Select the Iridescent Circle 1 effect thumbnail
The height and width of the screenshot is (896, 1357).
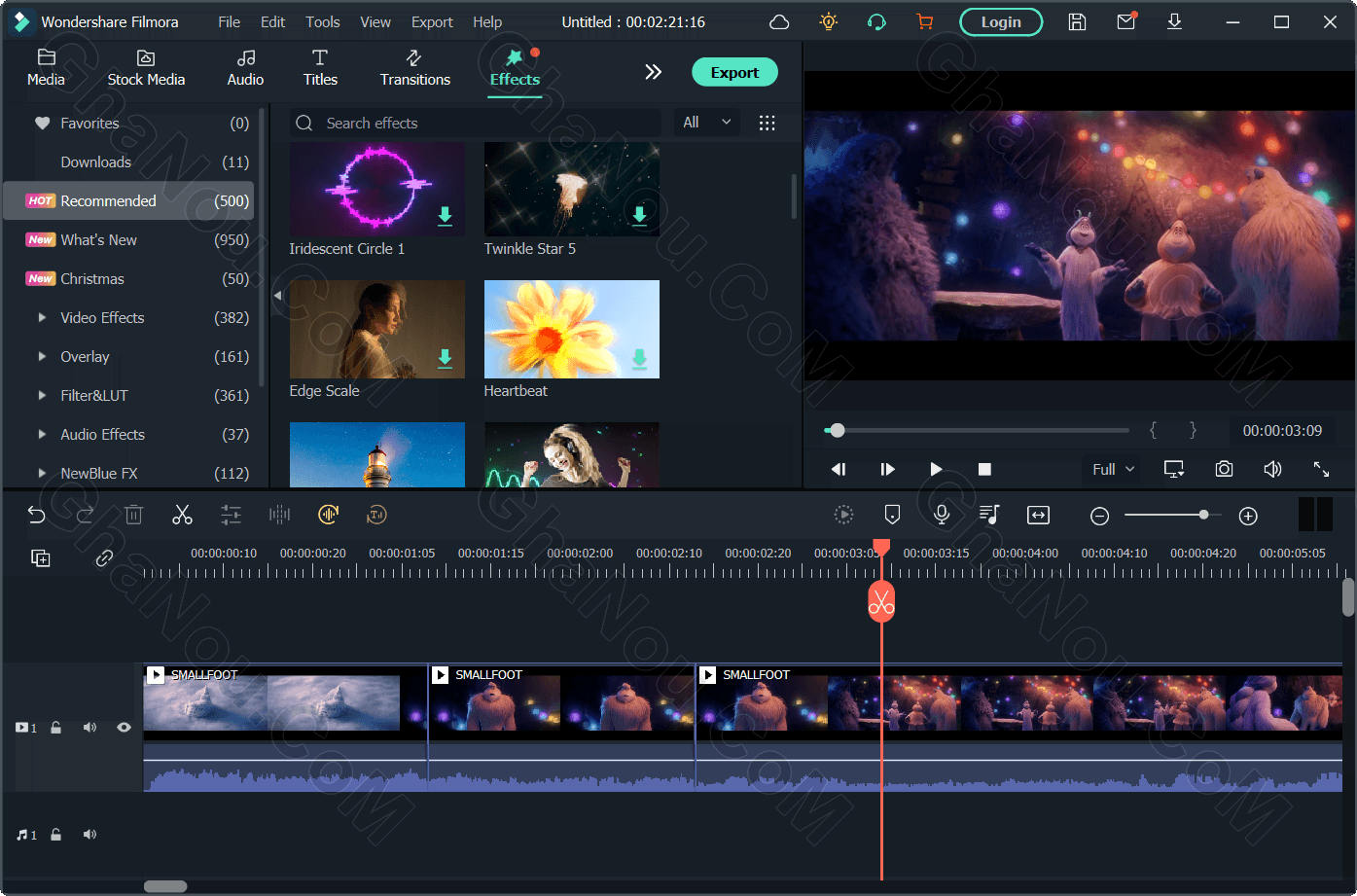[377, 189]
